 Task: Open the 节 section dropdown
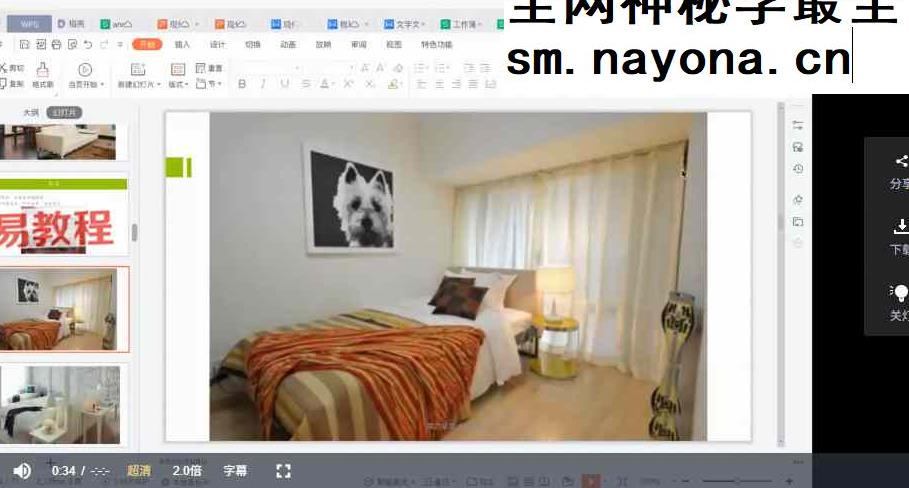click(x=209, y=84)
